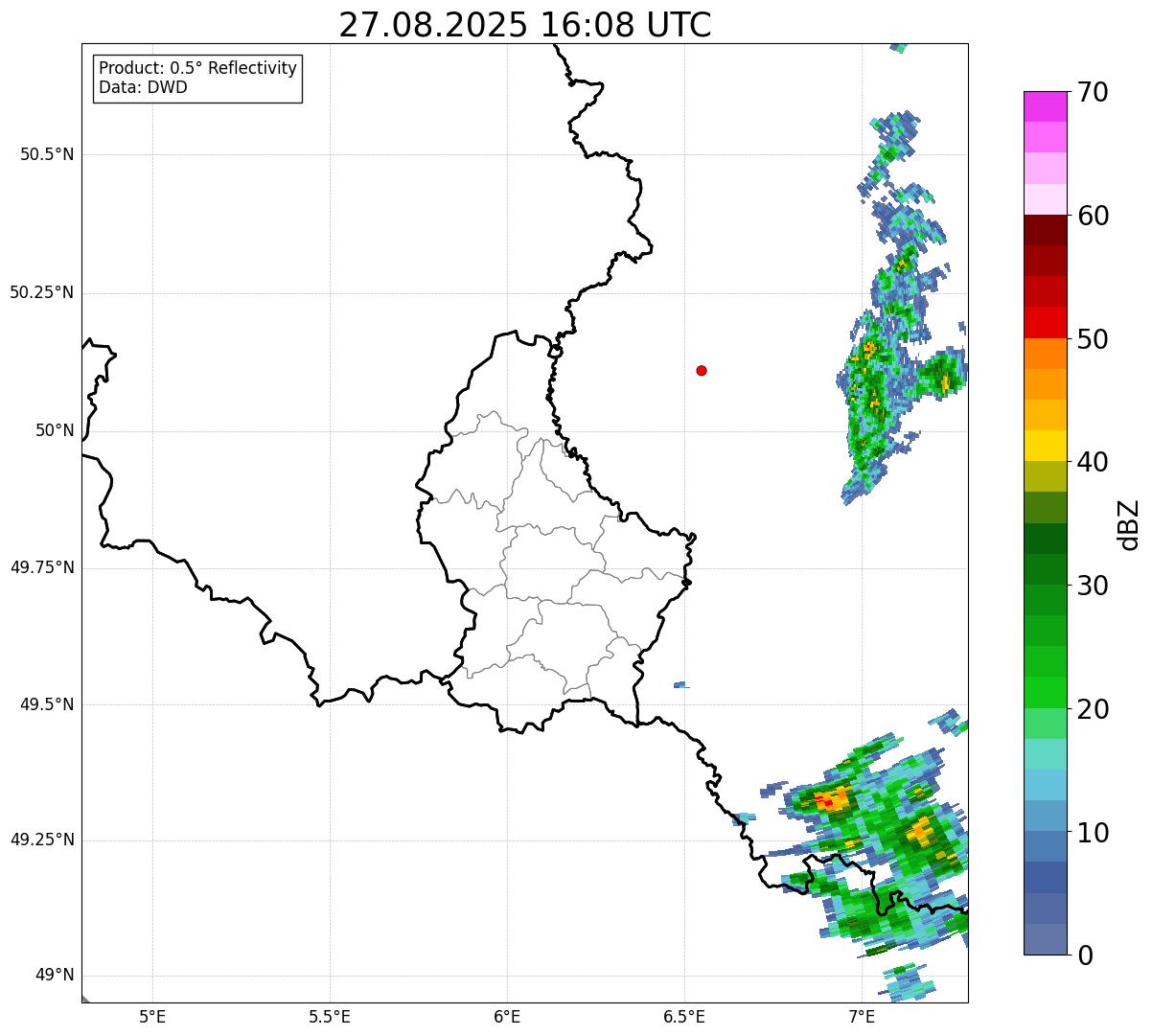Click the colorbar tick label "20"
Viewport: 1152px width, 1036px height.
coord(1093,709)
